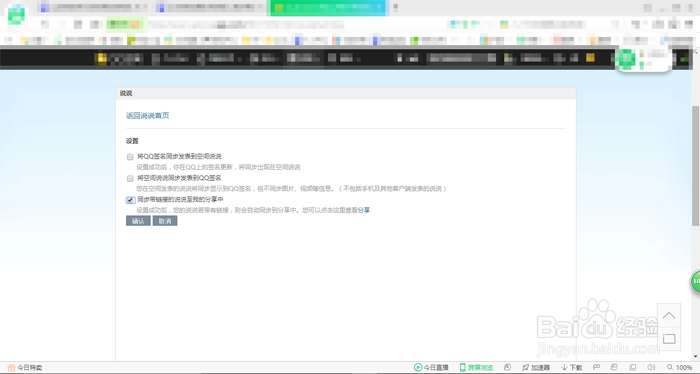Click the 确认 button

click(x=138, y=221)
